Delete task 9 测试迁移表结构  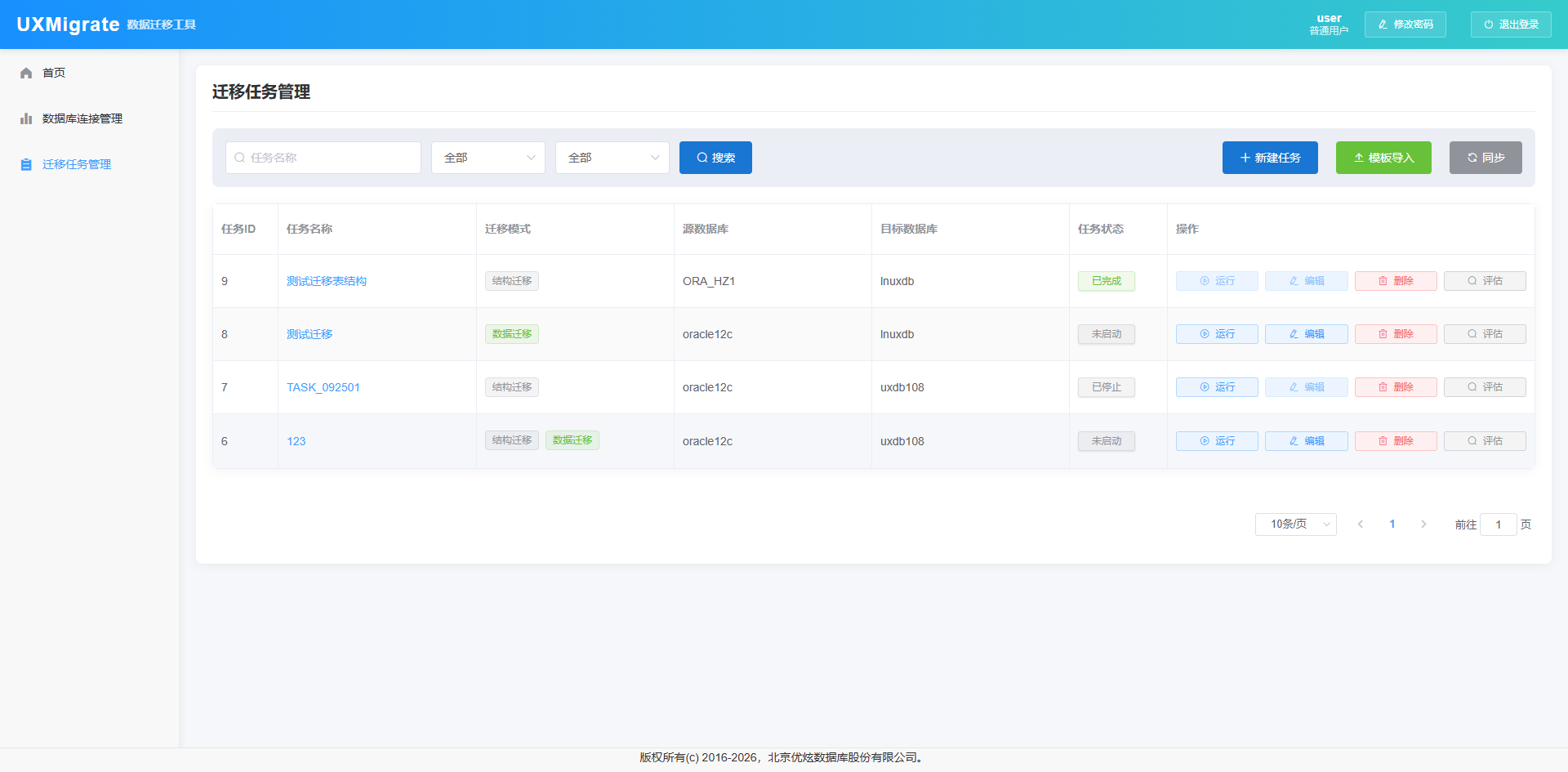click(x=1395, y=281)
